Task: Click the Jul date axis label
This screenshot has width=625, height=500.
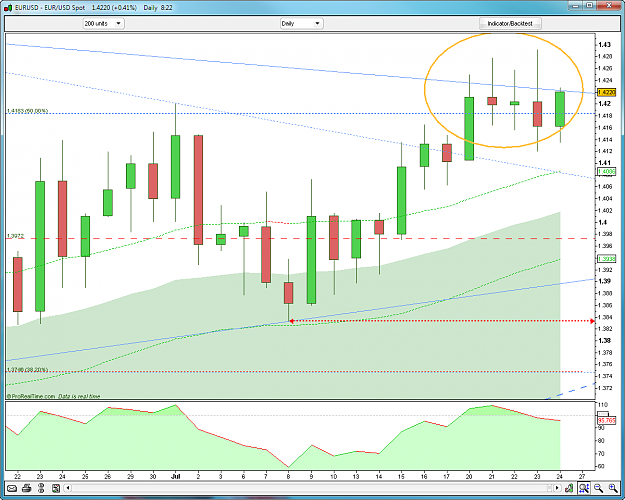Action: pos(175,476)
